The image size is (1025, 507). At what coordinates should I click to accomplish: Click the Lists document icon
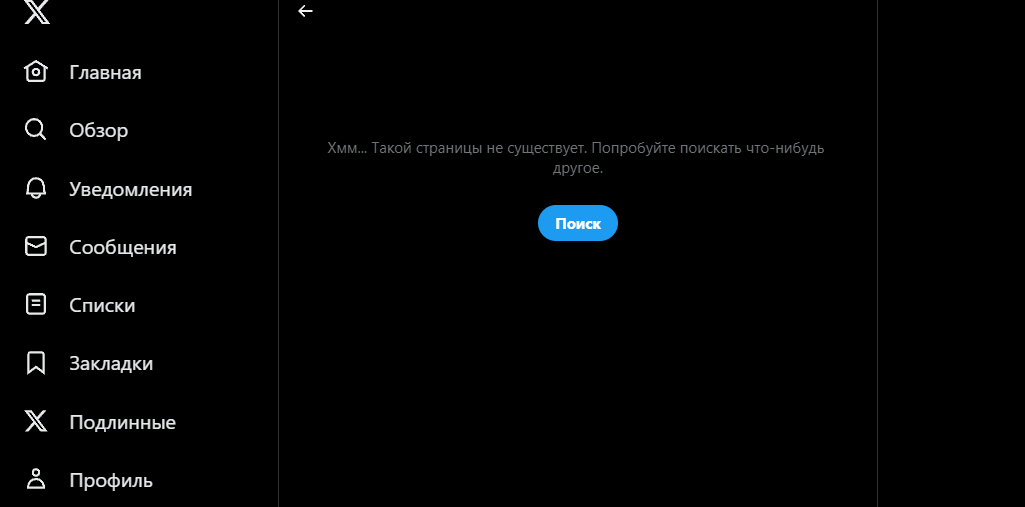point(35,304)
